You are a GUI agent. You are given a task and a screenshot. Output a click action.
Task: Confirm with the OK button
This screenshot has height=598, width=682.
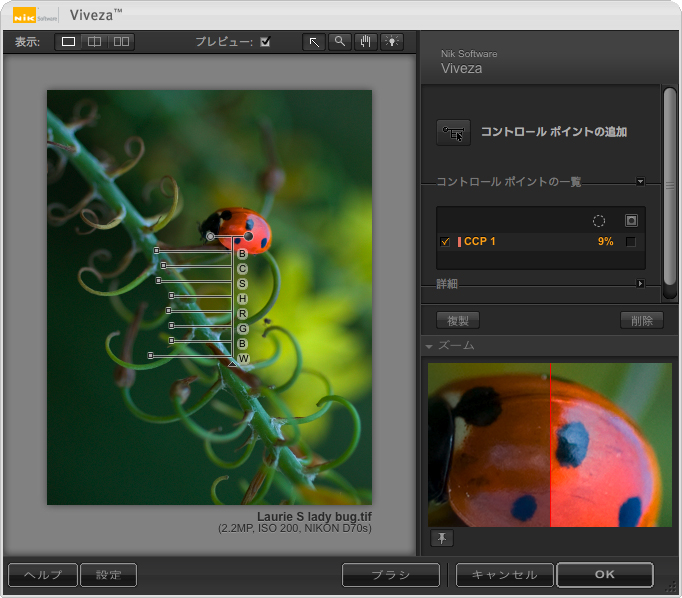point(605,575)
